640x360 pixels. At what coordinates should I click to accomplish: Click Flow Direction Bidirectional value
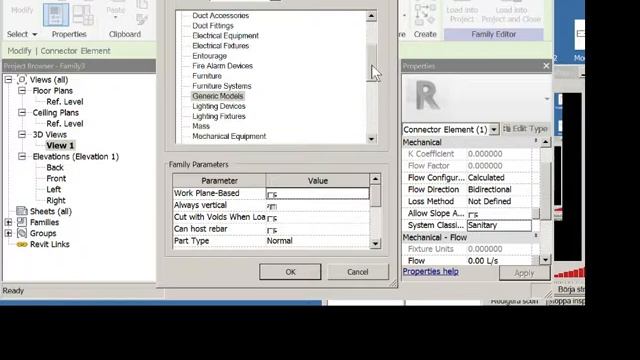pyautogui.click(x=499, y=189)
